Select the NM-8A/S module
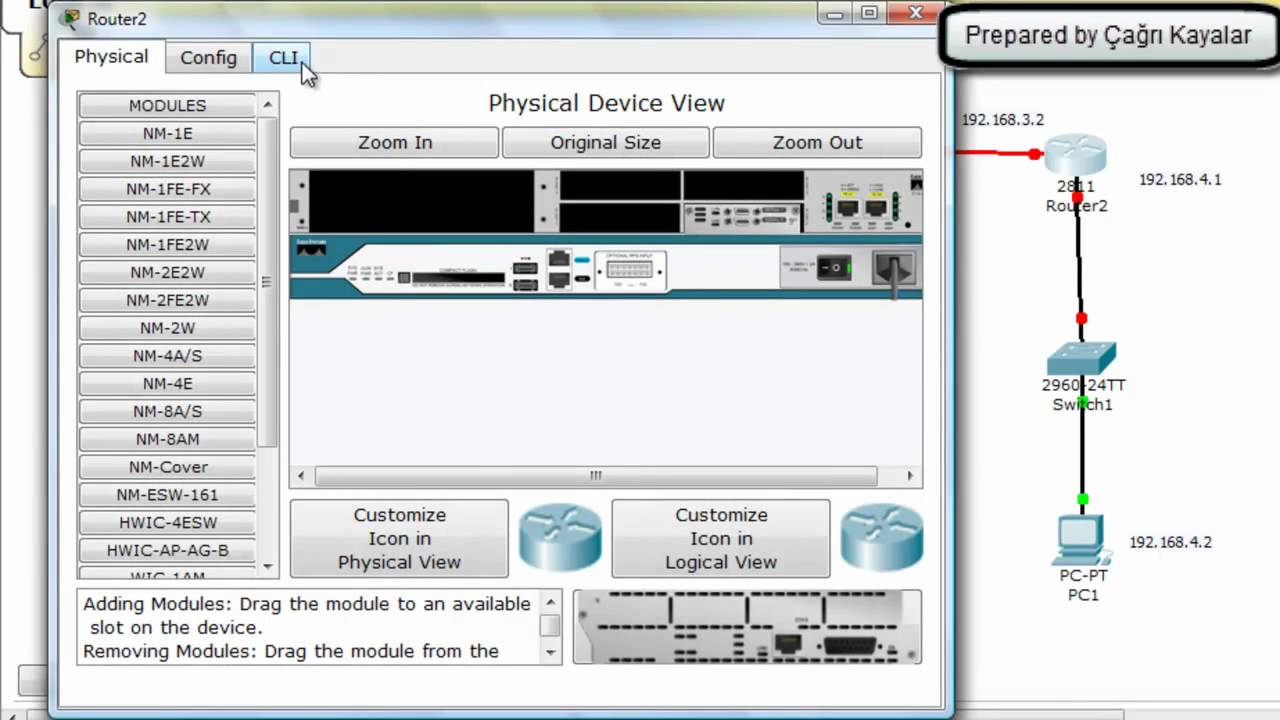The width and height of the screenshot is (1280, 720). tap(167, 411)
